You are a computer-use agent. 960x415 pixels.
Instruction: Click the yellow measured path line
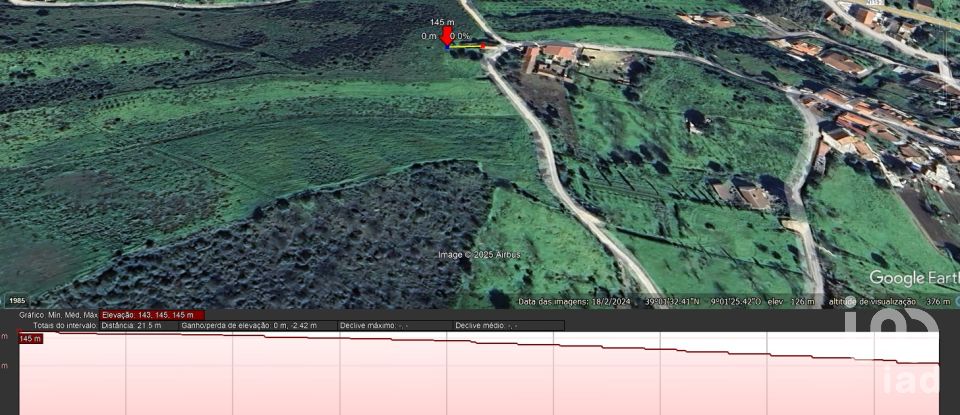(x=465, y=46)
